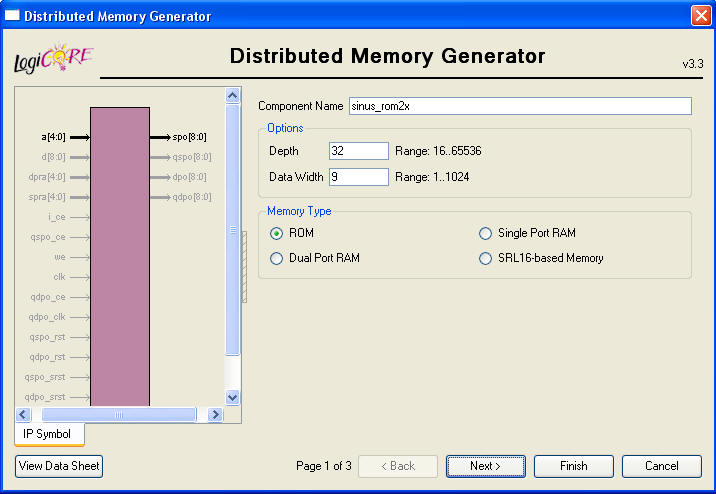Screen dimensions: 716x494
Task: Click the dpra[4:0] port label
Action: tap(47, 177)
